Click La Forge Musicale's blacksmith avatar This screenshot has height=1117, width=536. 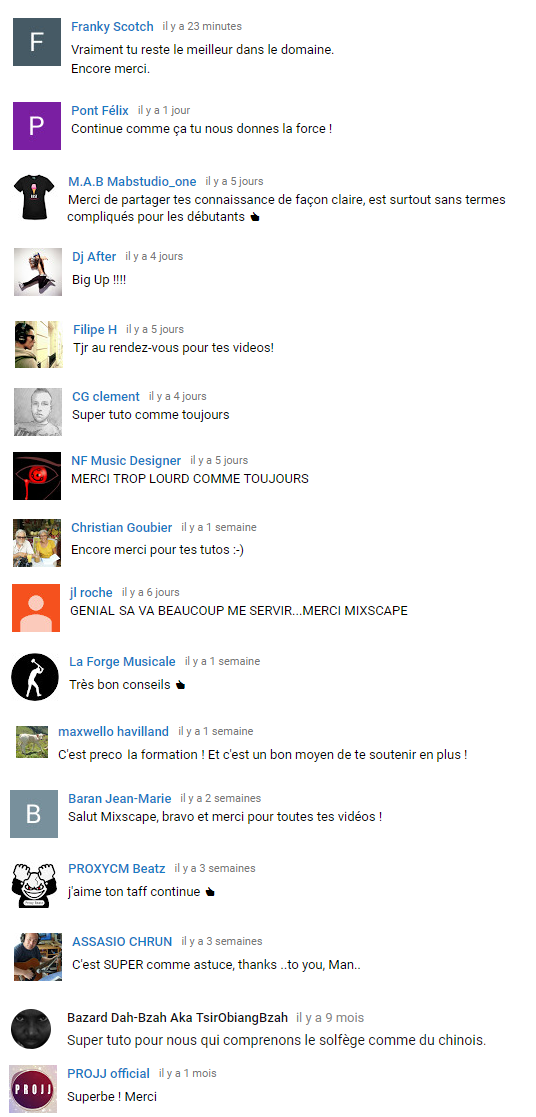(x=35, y=677)
